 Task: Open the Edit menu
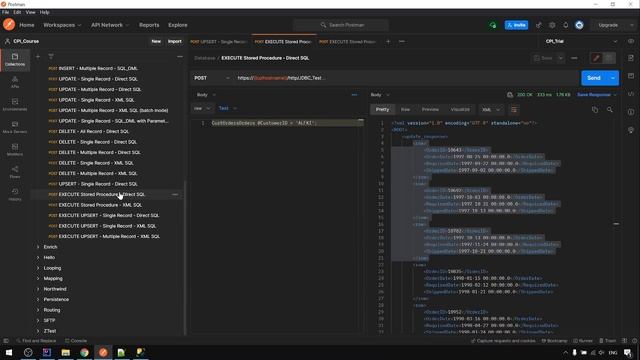(x=17, y=13)
